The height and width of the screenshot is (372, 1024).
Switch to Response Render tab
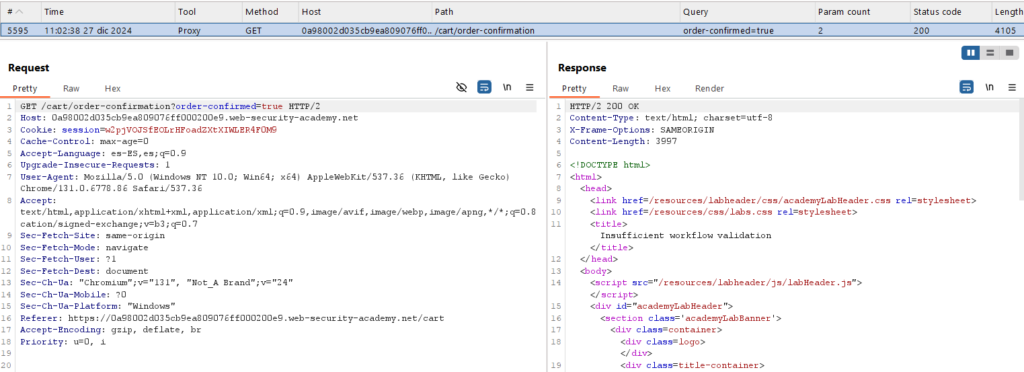[x=709, y=89]
